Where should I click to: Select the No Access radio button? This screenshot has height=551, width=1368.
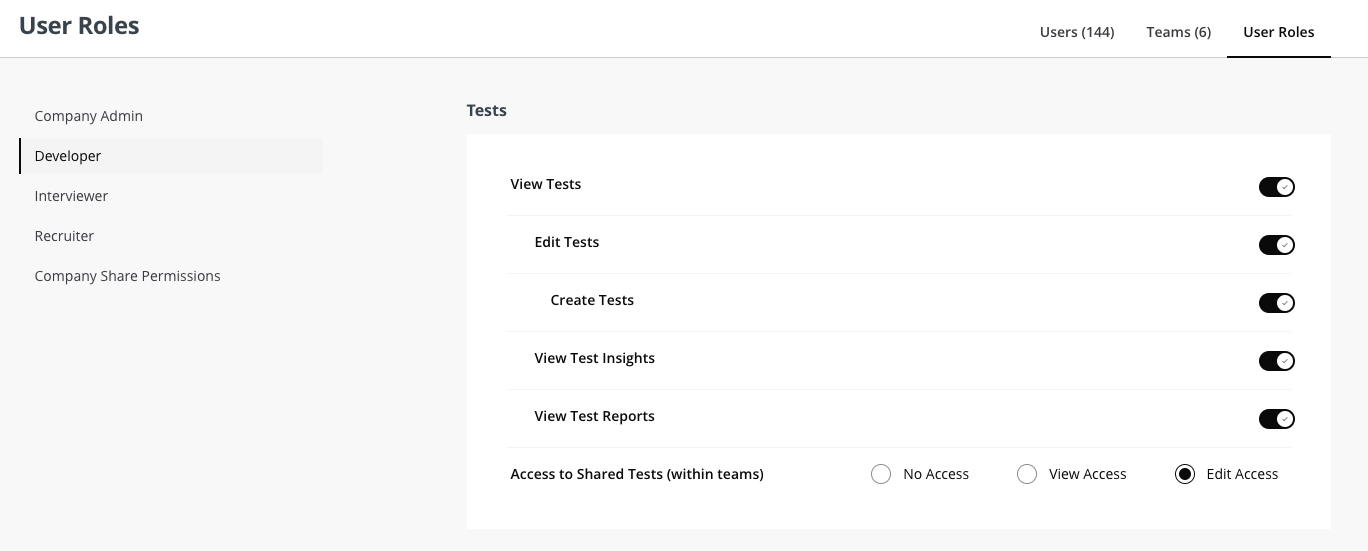(x=881, y=474)
